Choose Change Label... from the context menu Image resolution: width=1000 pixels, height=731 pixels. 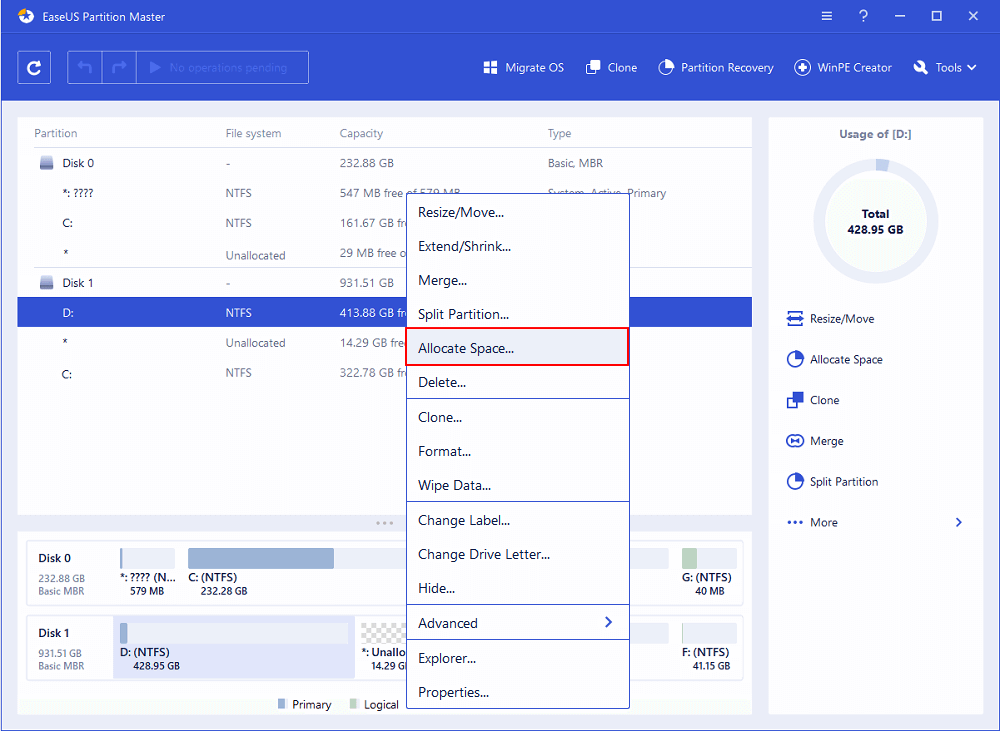click(518, 521)
